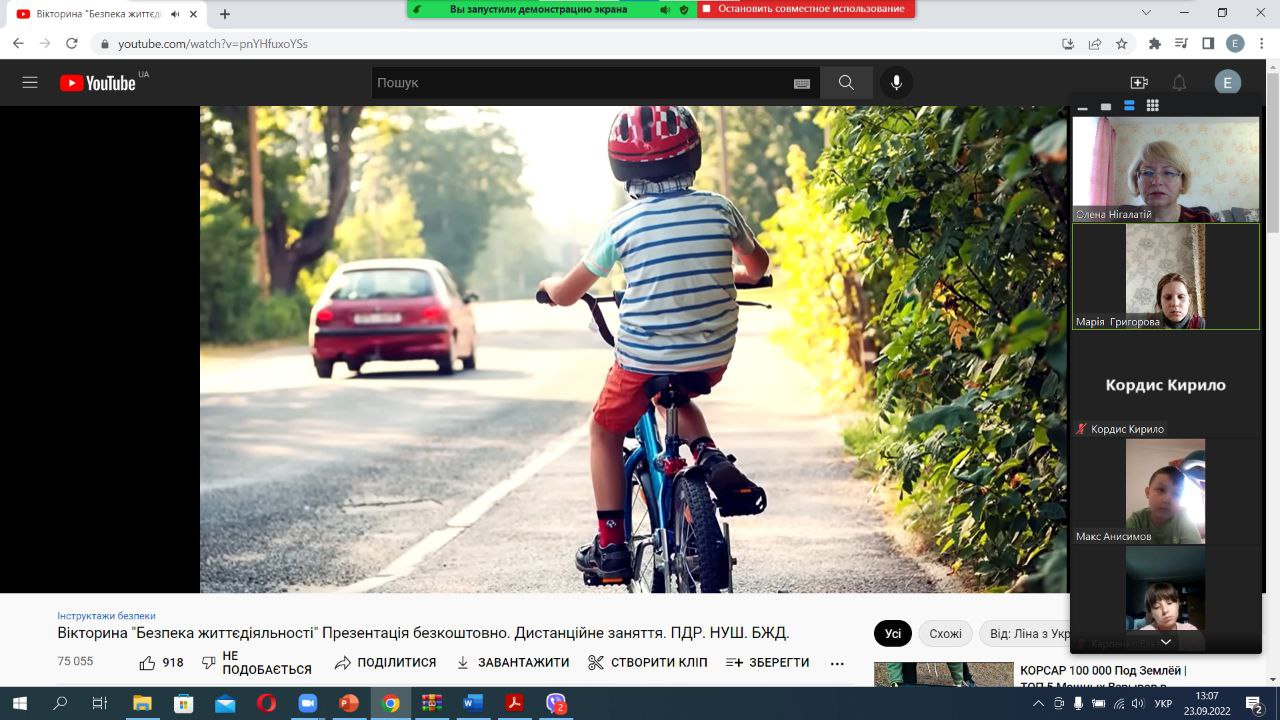Select the Усі filter chip

[x=892, y=633]
